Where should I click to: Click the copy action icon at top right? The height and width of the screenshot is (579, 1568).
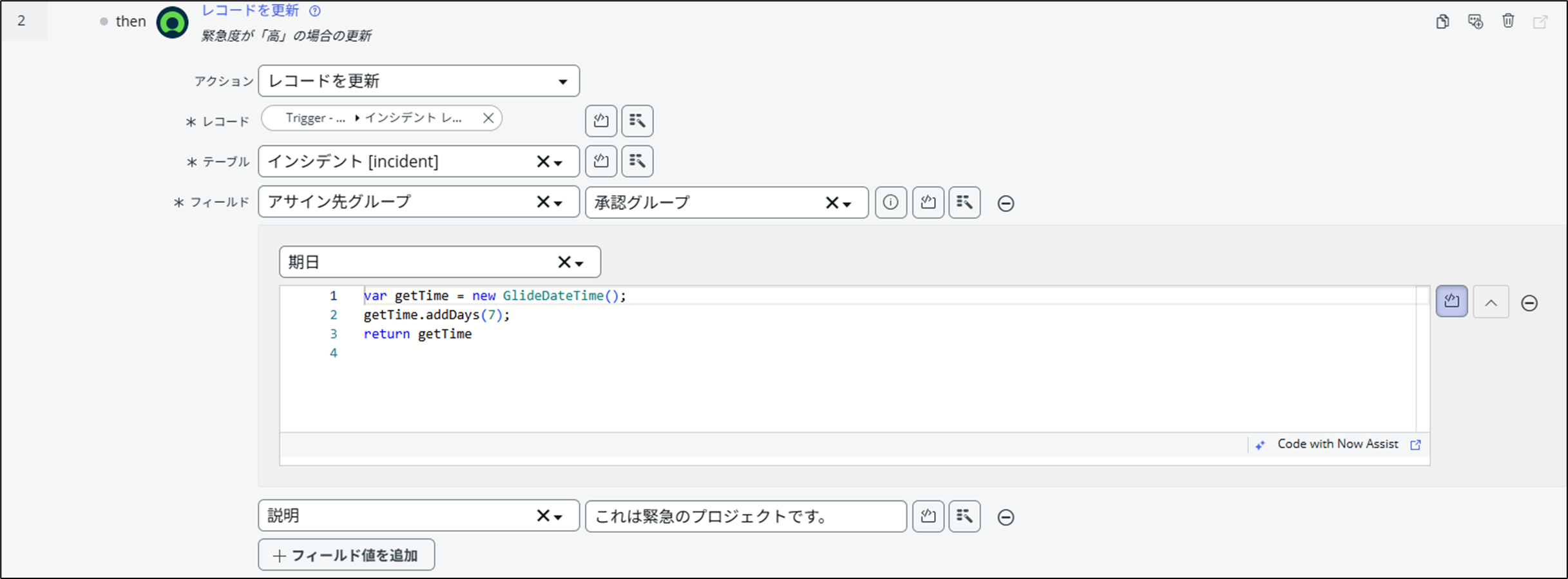click(x=1442, y=21)
